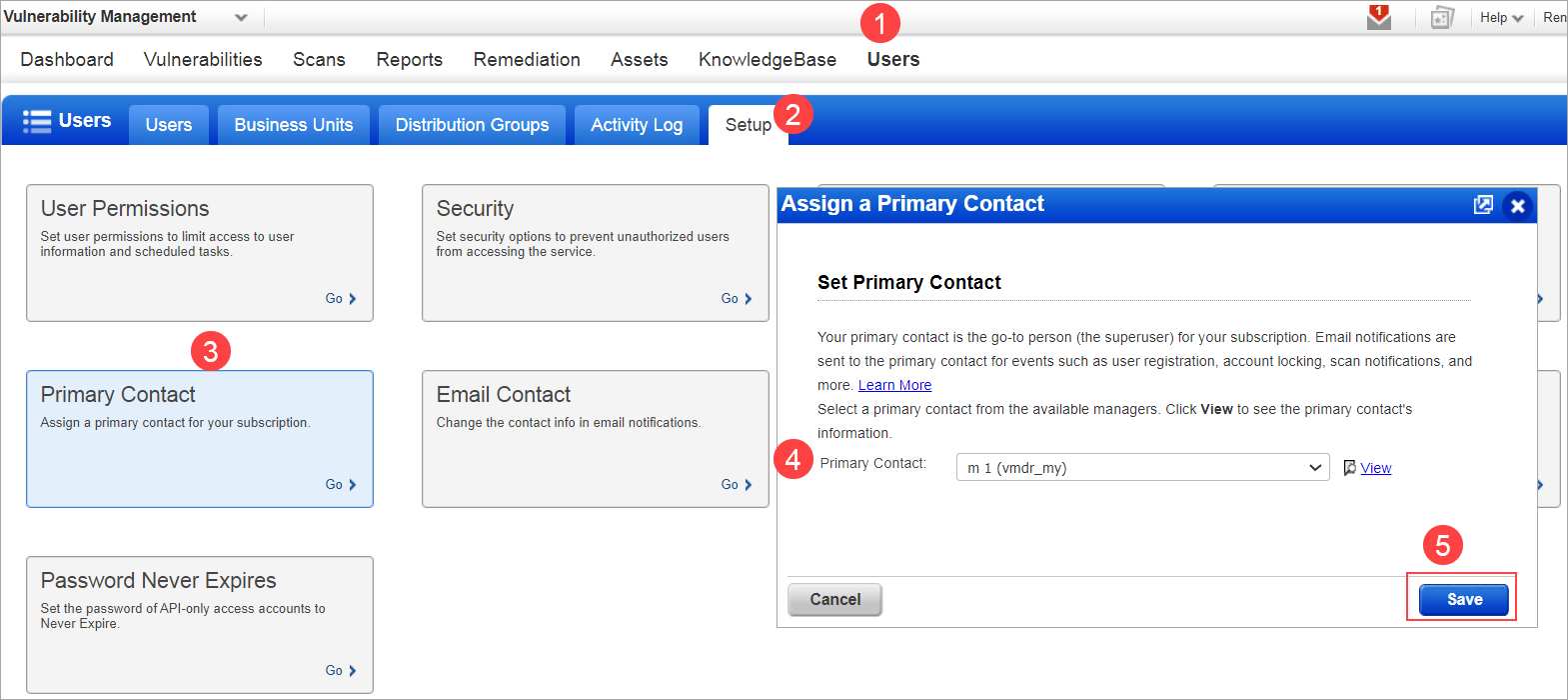1568x700 pixels.
Task: Click the Go arrow in Primary Contact card
Action: (x=353, y=485)
